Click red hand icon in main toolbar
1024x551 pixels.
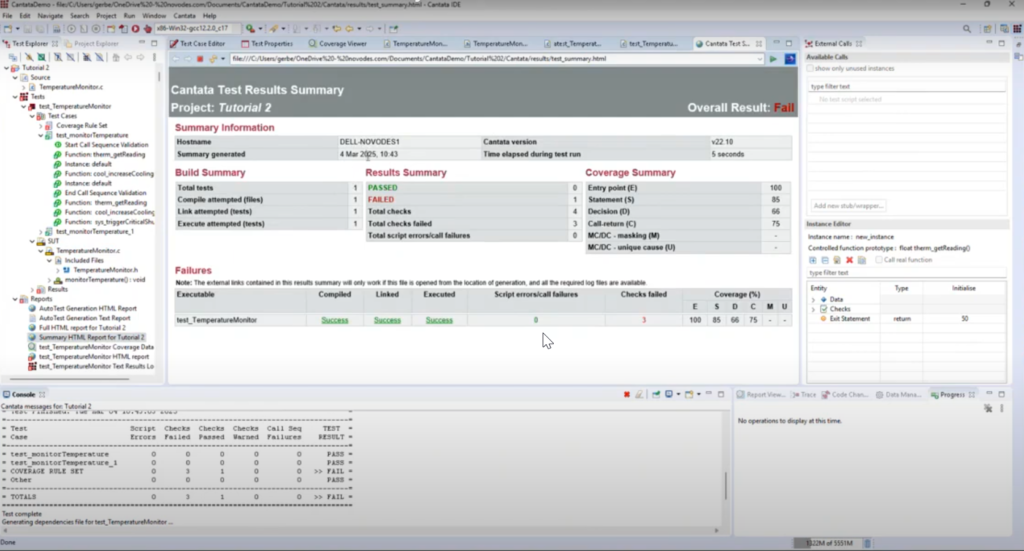[x=148, y=29]
